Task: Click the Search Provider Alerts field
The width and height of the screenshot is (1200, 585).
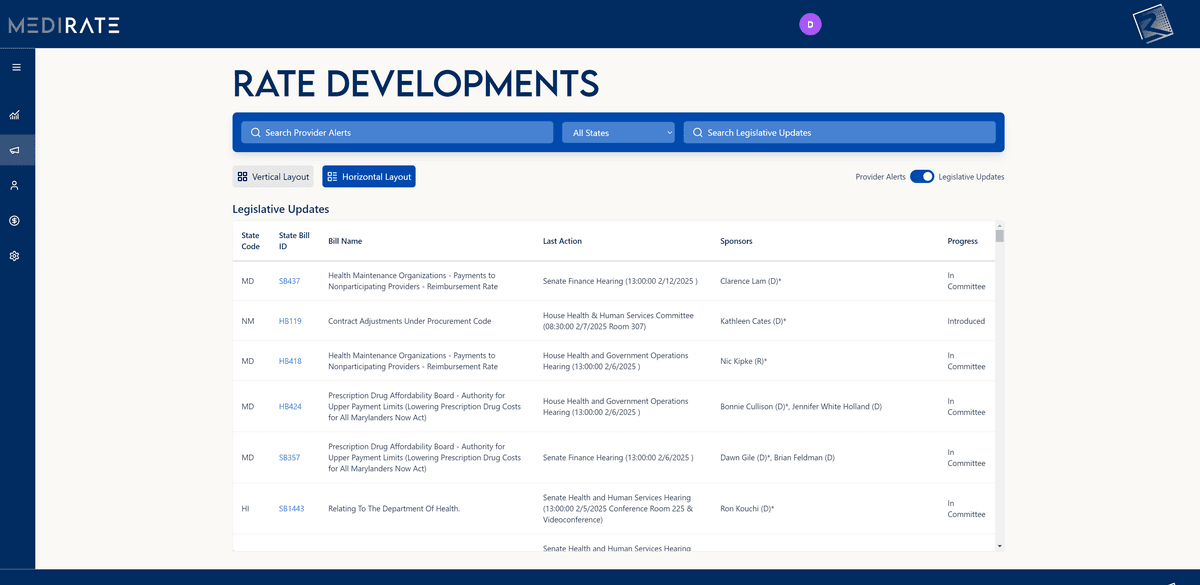Action: point(397,132)
